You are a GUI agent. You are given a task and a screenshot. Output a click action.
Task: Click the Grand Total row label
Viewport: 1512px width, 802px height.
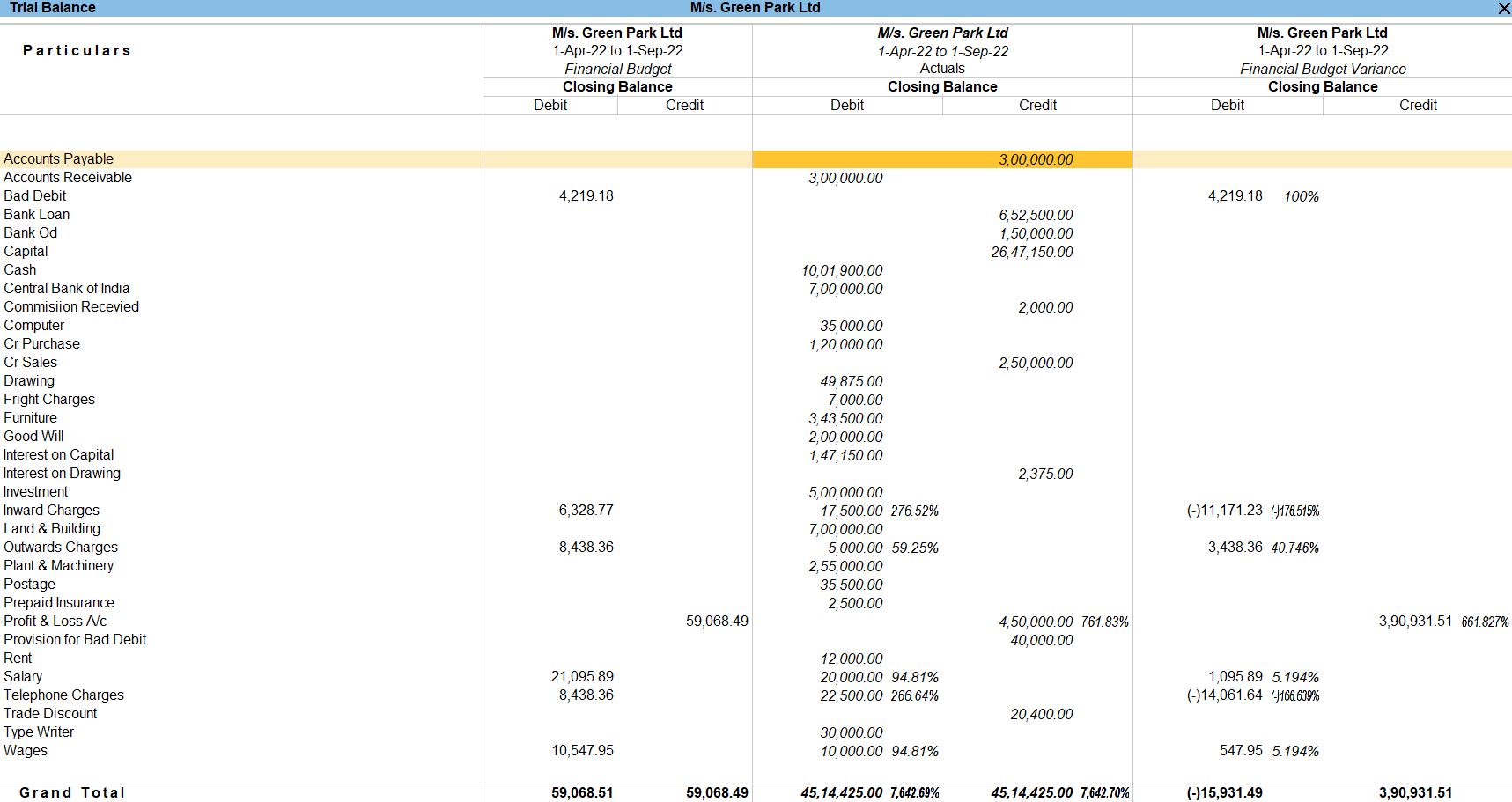(72, 792)
